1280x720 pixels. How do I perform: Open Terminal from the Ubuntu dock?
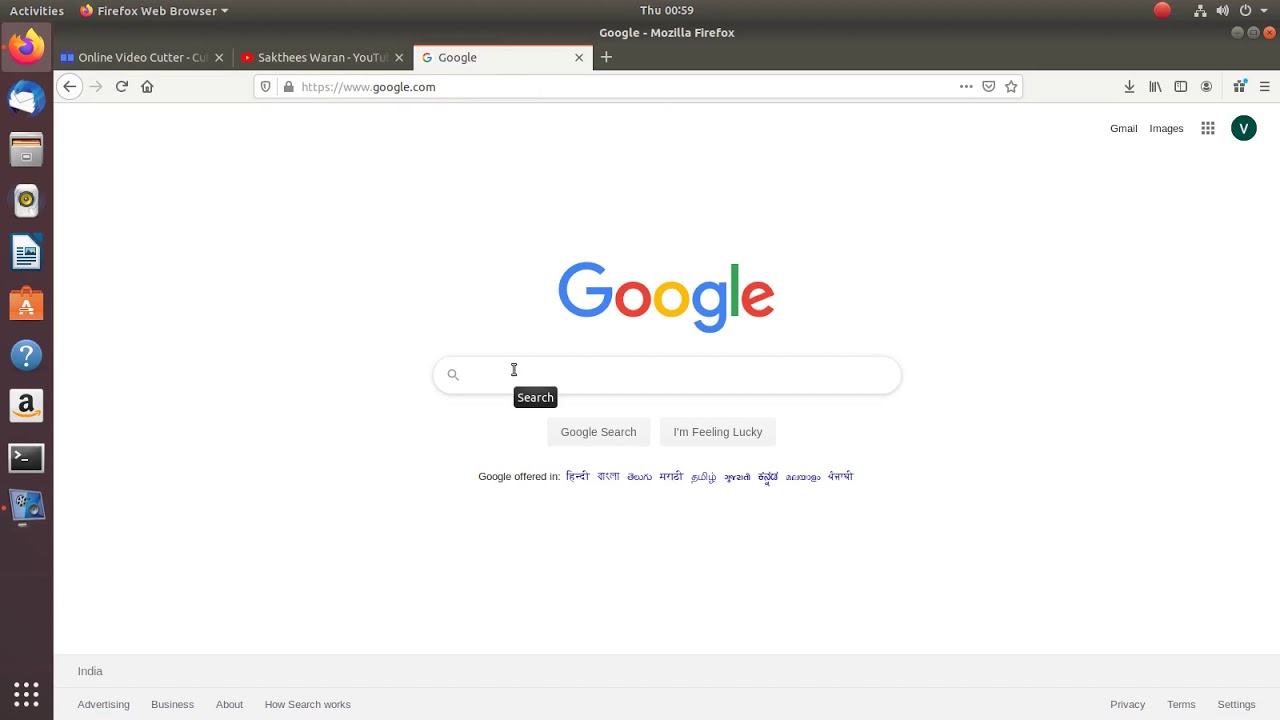click(26, 458)
